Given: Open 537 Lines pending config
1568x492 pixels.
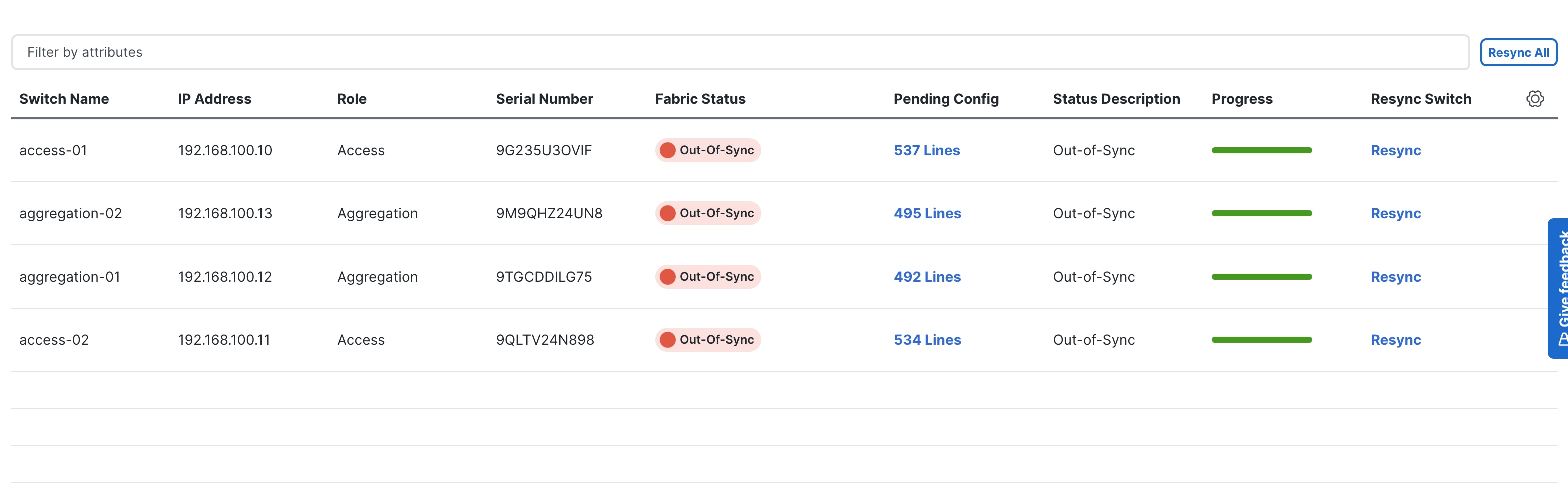Looking at the screenshot, I should pyautogui.click(x=926, y=150).
